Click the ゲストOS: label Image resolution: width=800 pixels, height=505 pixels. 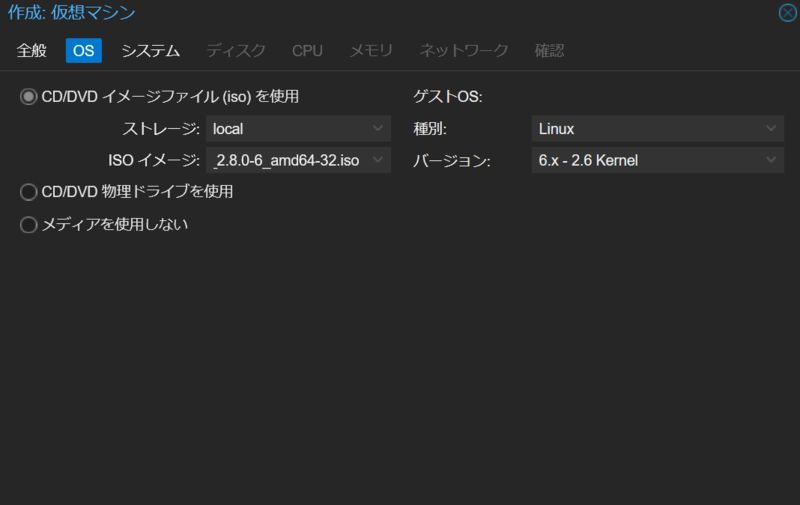447,96
